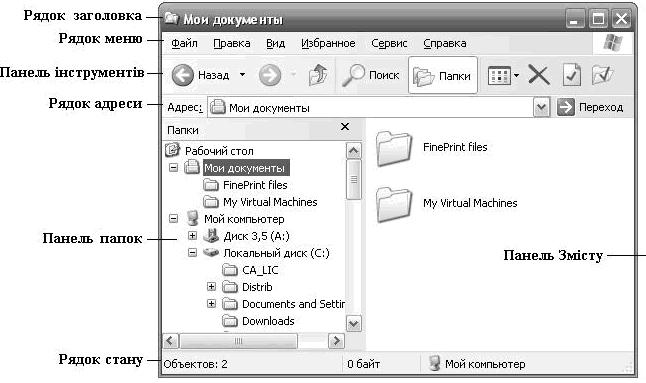
Task: Open the Избранное menu
Action: (x=328, y=43)
